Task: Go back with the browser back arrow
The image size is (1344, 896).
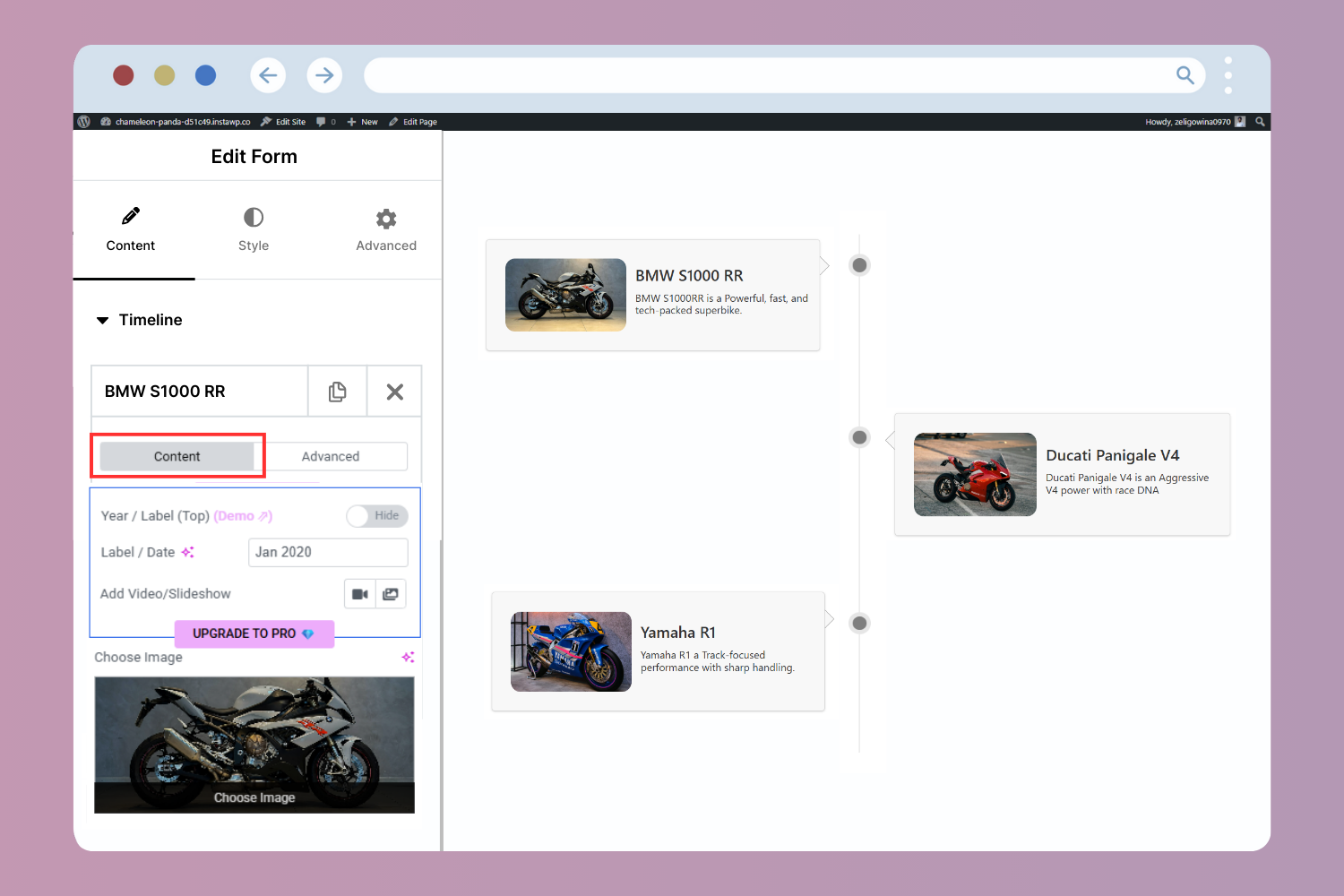Action: 268,75
